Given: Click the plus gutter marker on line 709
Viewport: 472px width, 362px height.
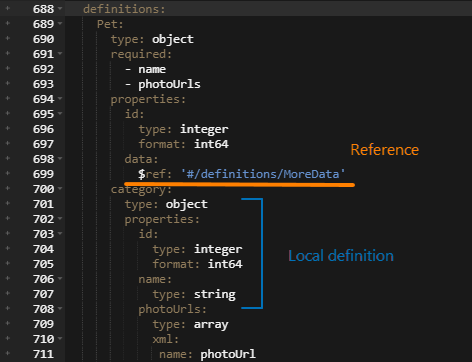Looking at the screenshot, I should (x=8, y=323).
